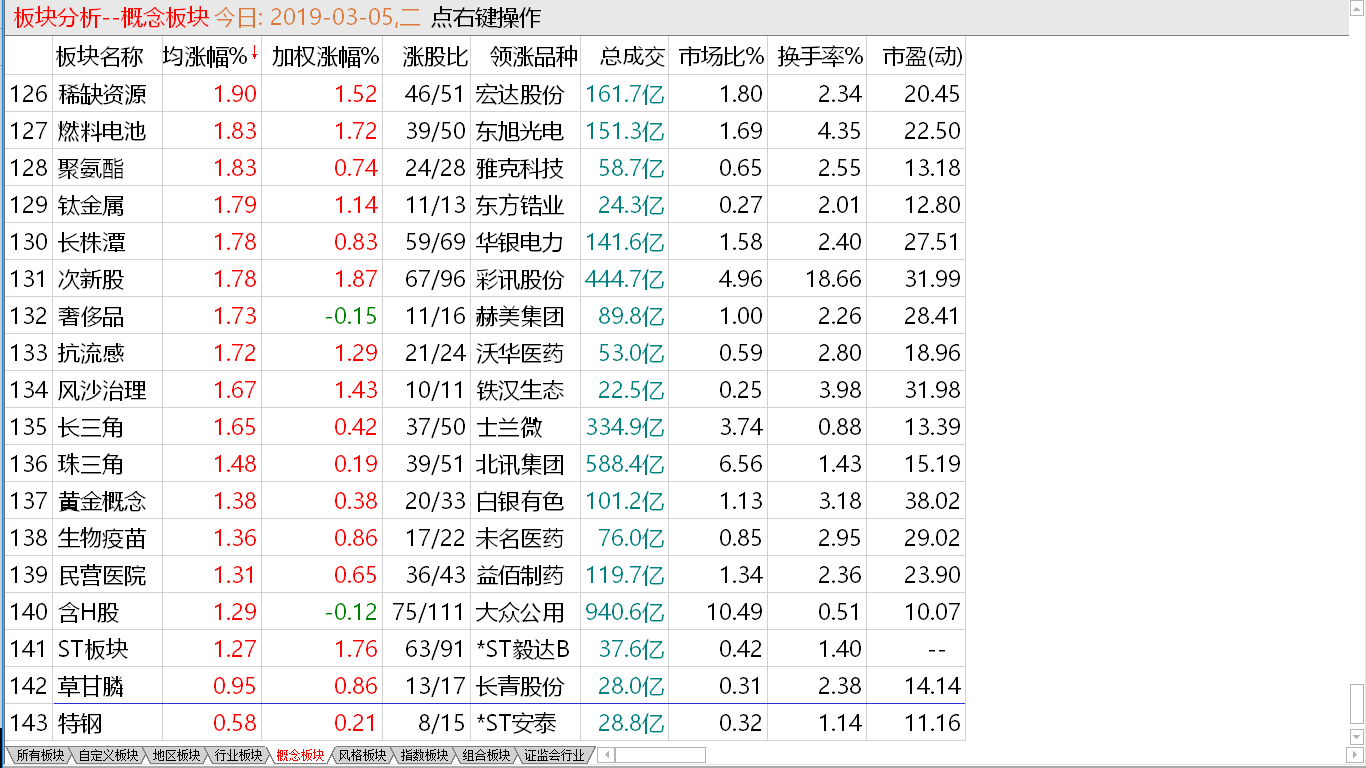Viewport: 1366px width, 768px height.
Task: Click the 75/111 rising ratio cell
Action: pos(429,612)
